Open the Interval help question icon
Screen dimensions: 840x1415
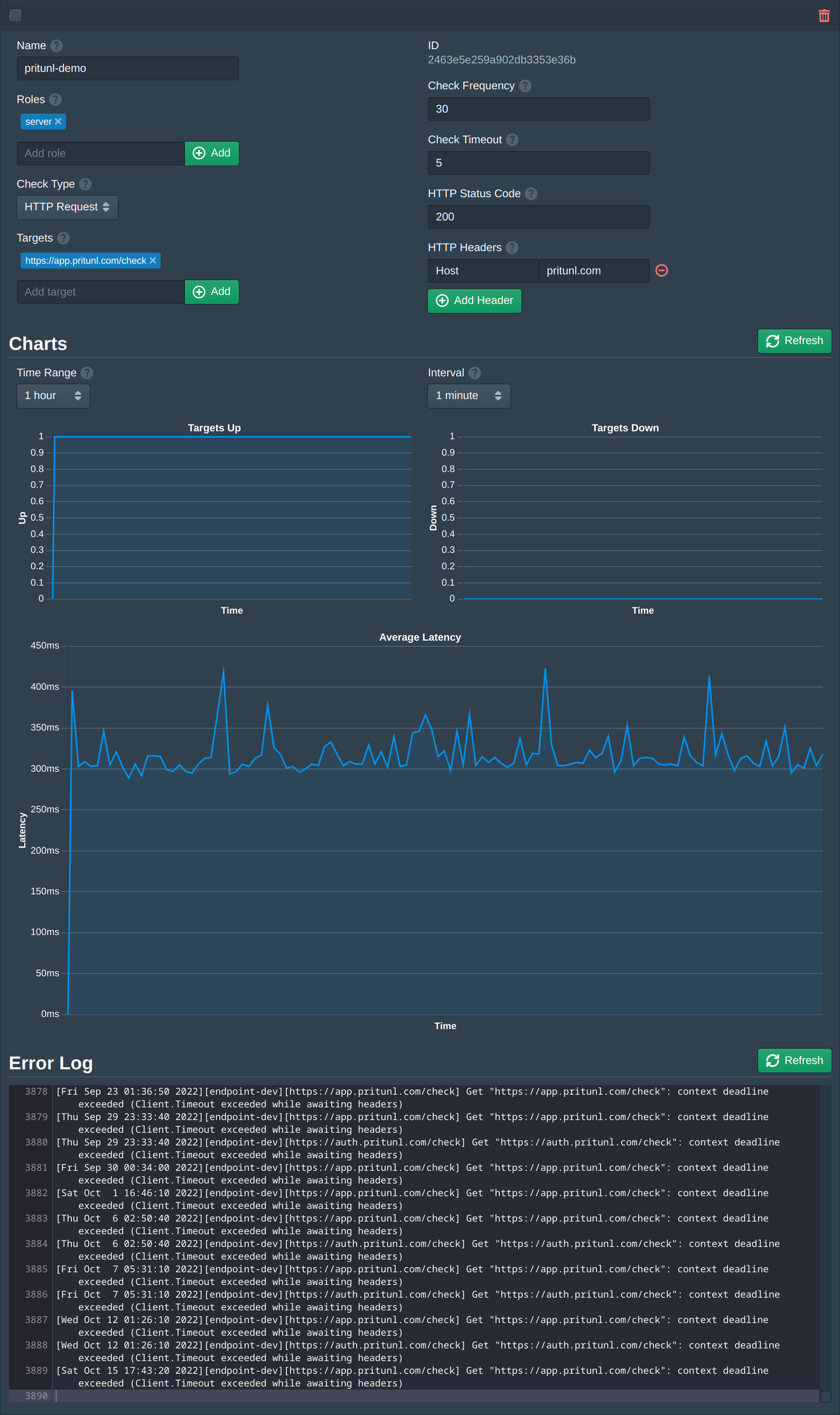[475, 373]
